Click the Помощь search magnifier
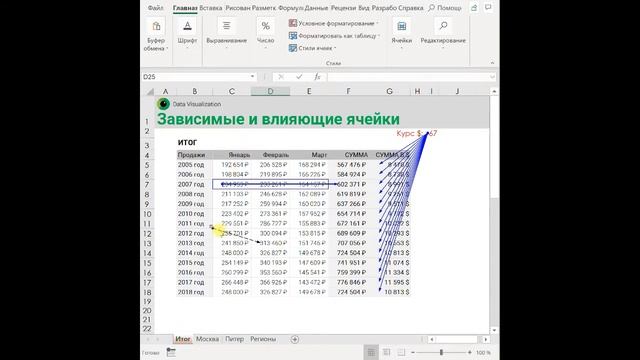640x360 pixels. (431, 8)
